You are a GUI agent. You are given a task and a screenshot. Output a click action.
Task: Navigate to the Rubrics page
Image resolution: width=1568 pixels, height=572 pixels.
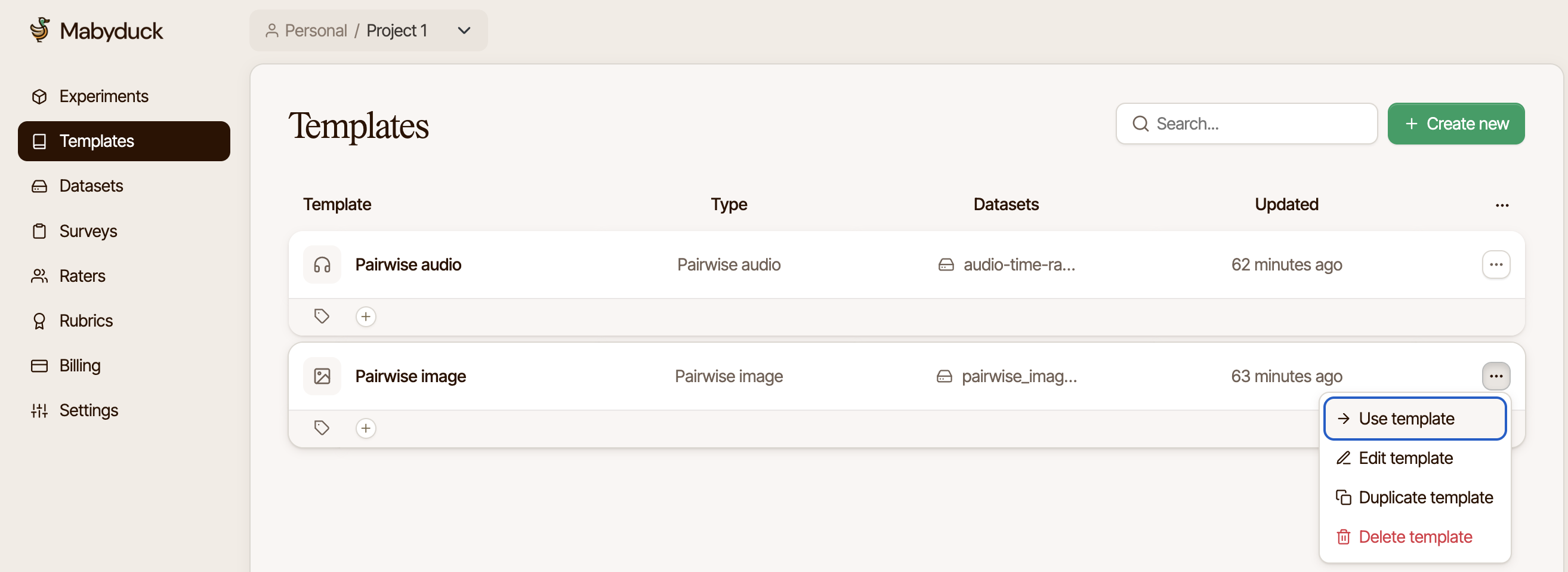coord(124,321)
